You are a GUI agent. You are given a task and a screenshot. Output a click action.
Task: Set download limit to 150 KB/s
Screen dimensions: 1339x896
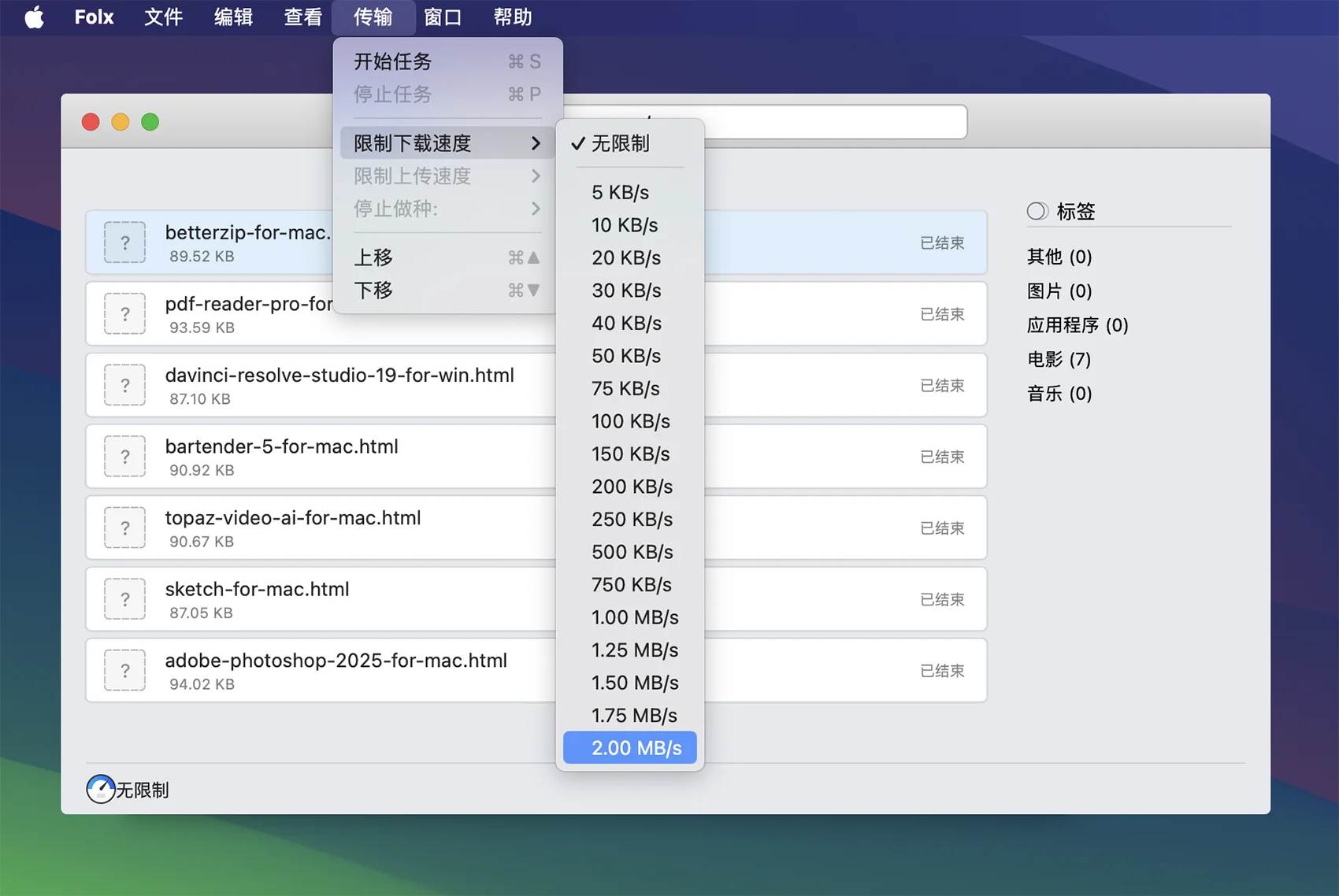[630, 454]
